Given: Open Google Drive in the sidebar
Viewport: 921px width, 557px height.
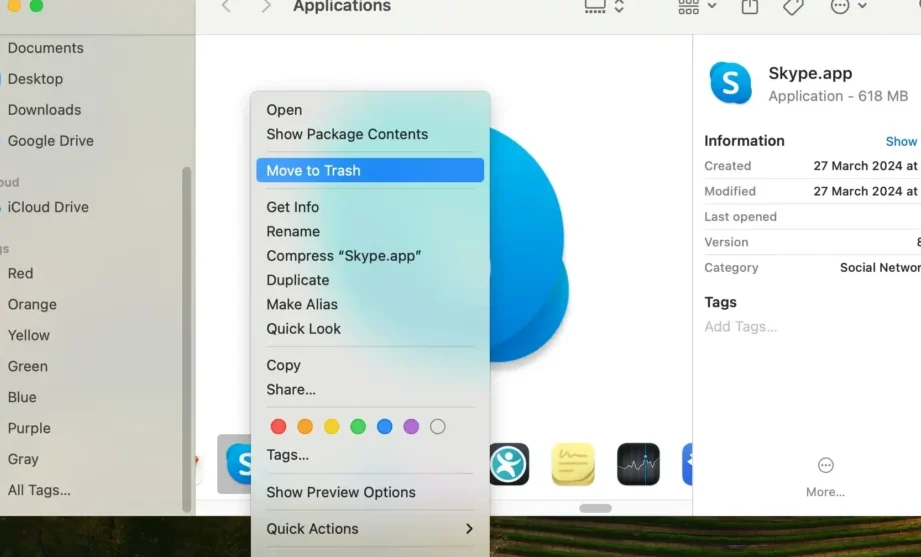Looking at the screenshot, I should [51, 141].
